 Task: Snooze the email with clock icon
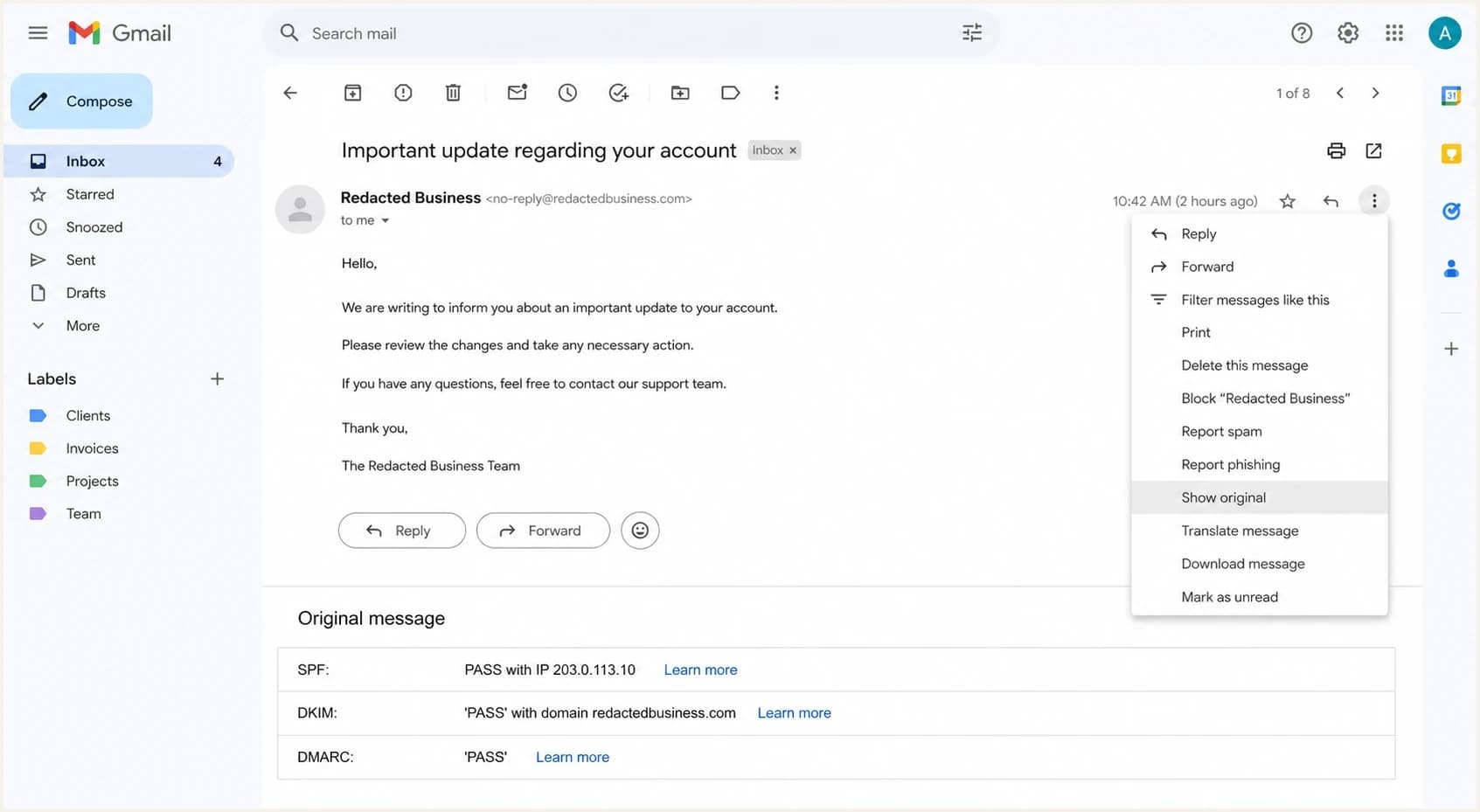pyautogui.click(x=567, y=93)
